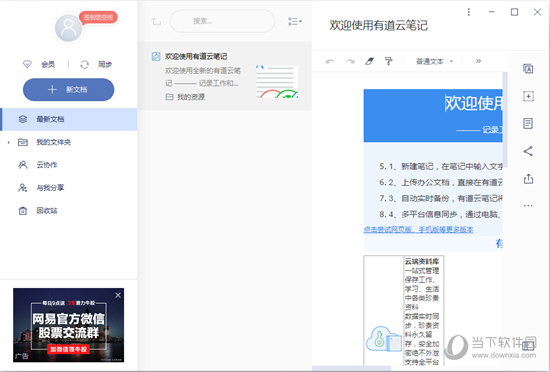Select the 欢迎使用有道云笔记 note in list
Viewport: 550px width, 372px height.
[225, 76]
